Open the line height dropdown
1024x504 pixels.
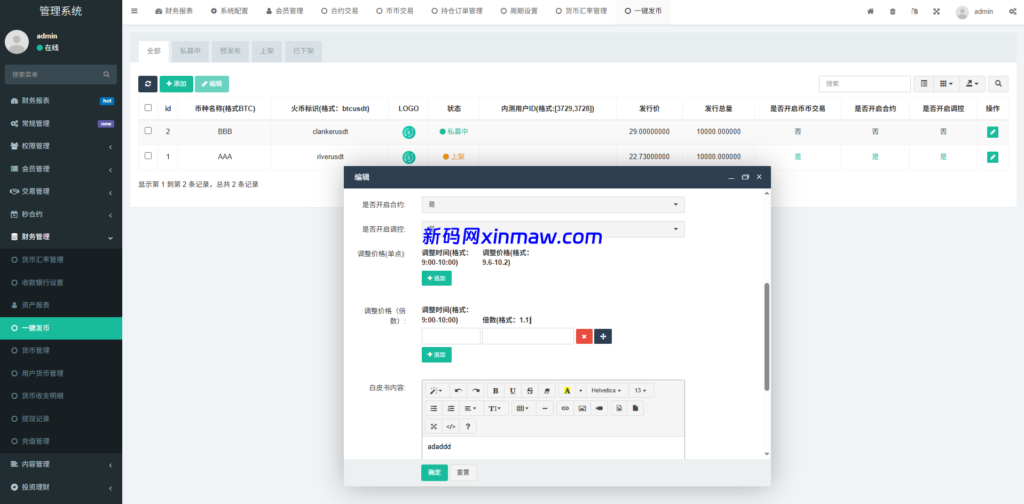[495, 409]
